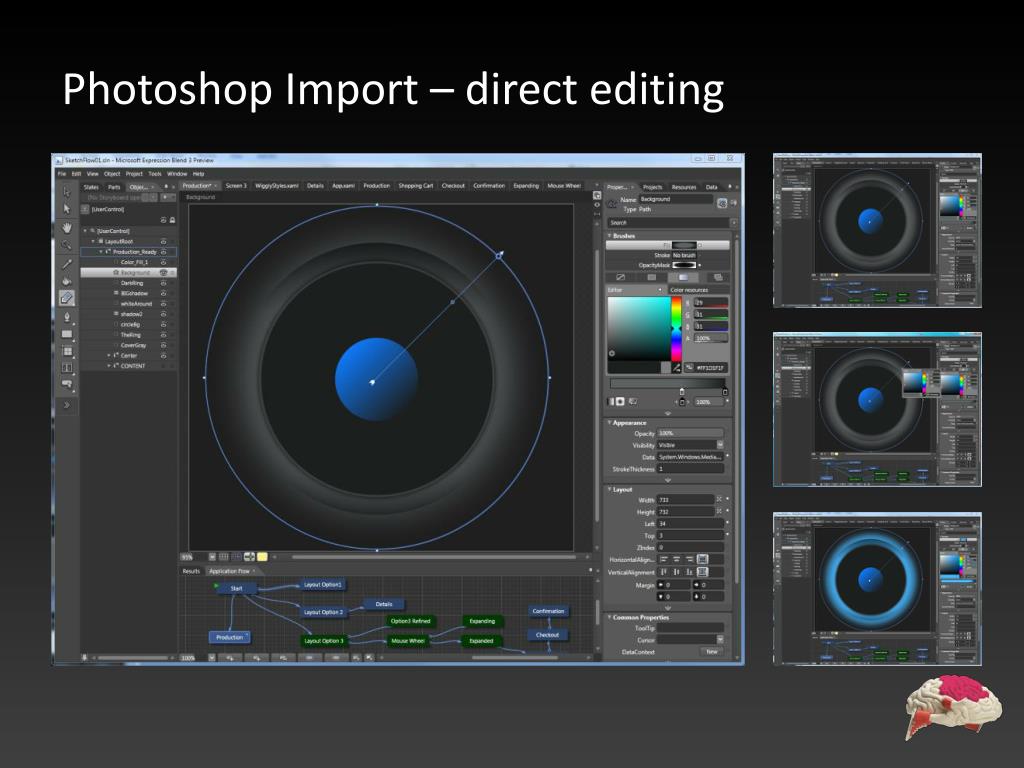Switch to the Resources panel tab
Image resolution: width=1024 pixels, height=768 pixels.
point(684,187)
